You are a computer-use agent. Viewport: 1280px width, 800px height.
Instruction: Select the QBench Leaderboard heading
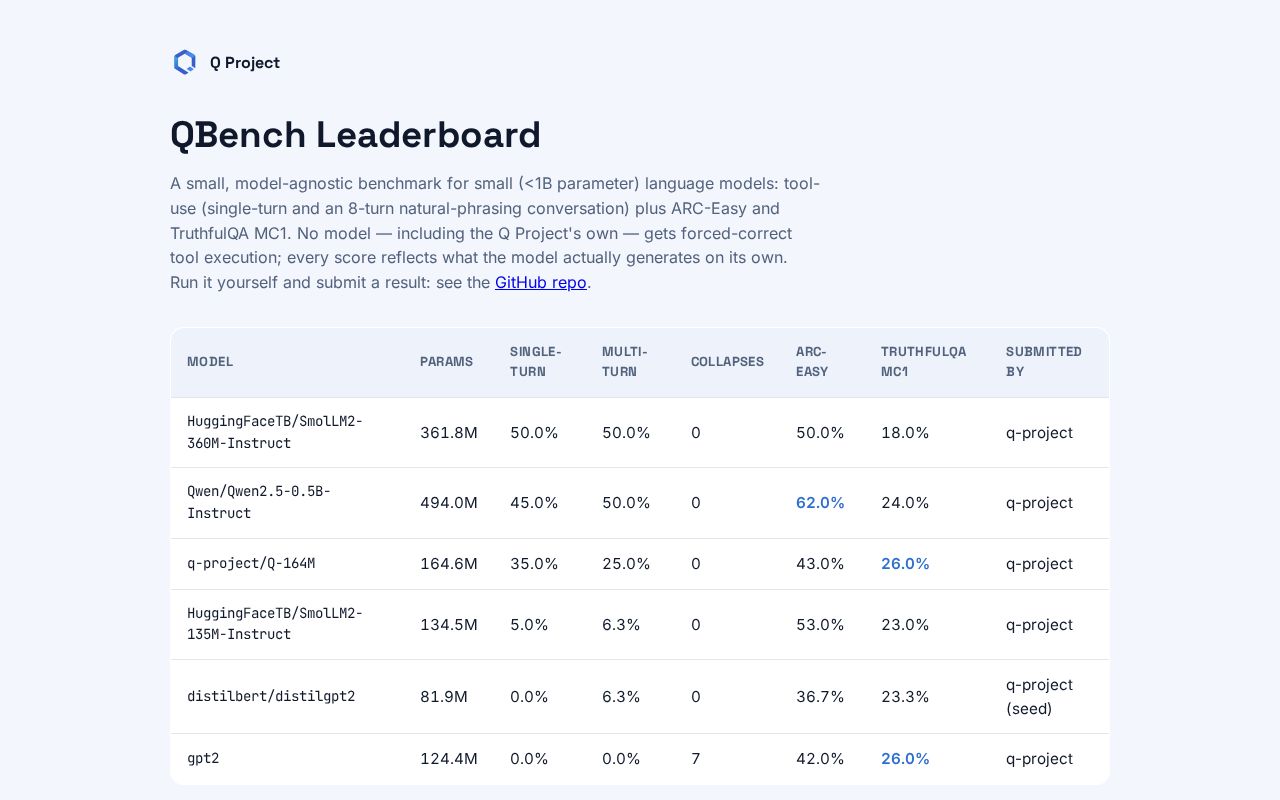[355, 135]
